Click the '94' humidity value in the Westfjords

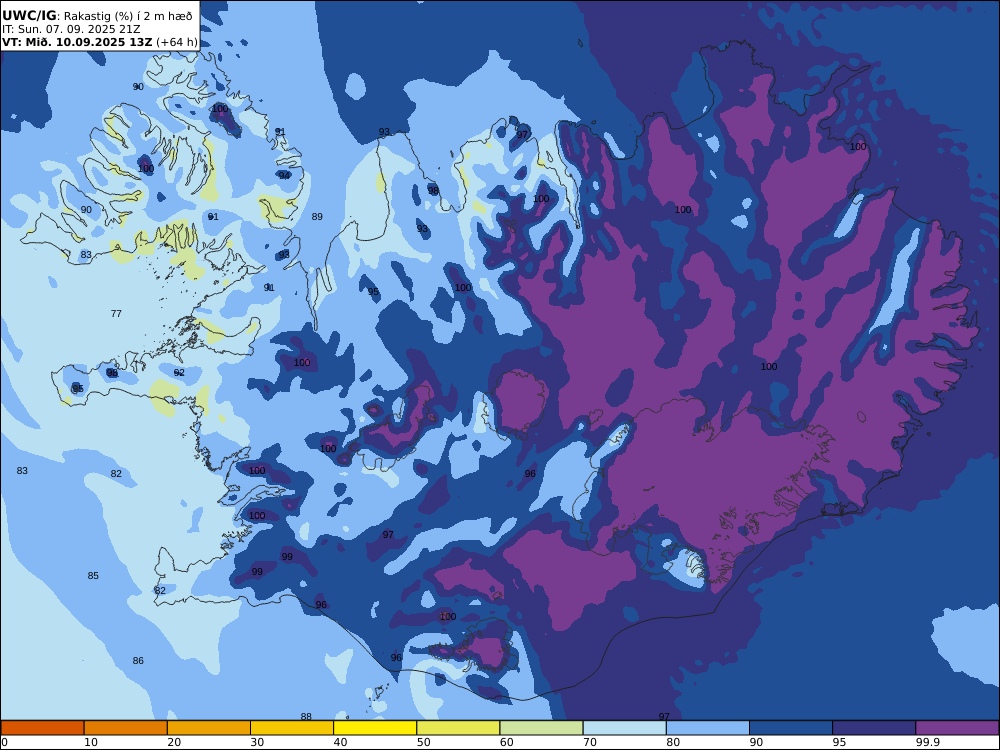tap(284, 175)
